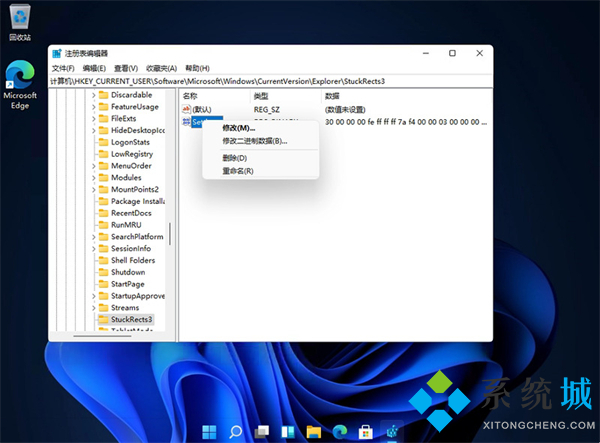Click the Discardable folder icon
The height and width of the screenshot is (443, 600).
coord(103,95)
